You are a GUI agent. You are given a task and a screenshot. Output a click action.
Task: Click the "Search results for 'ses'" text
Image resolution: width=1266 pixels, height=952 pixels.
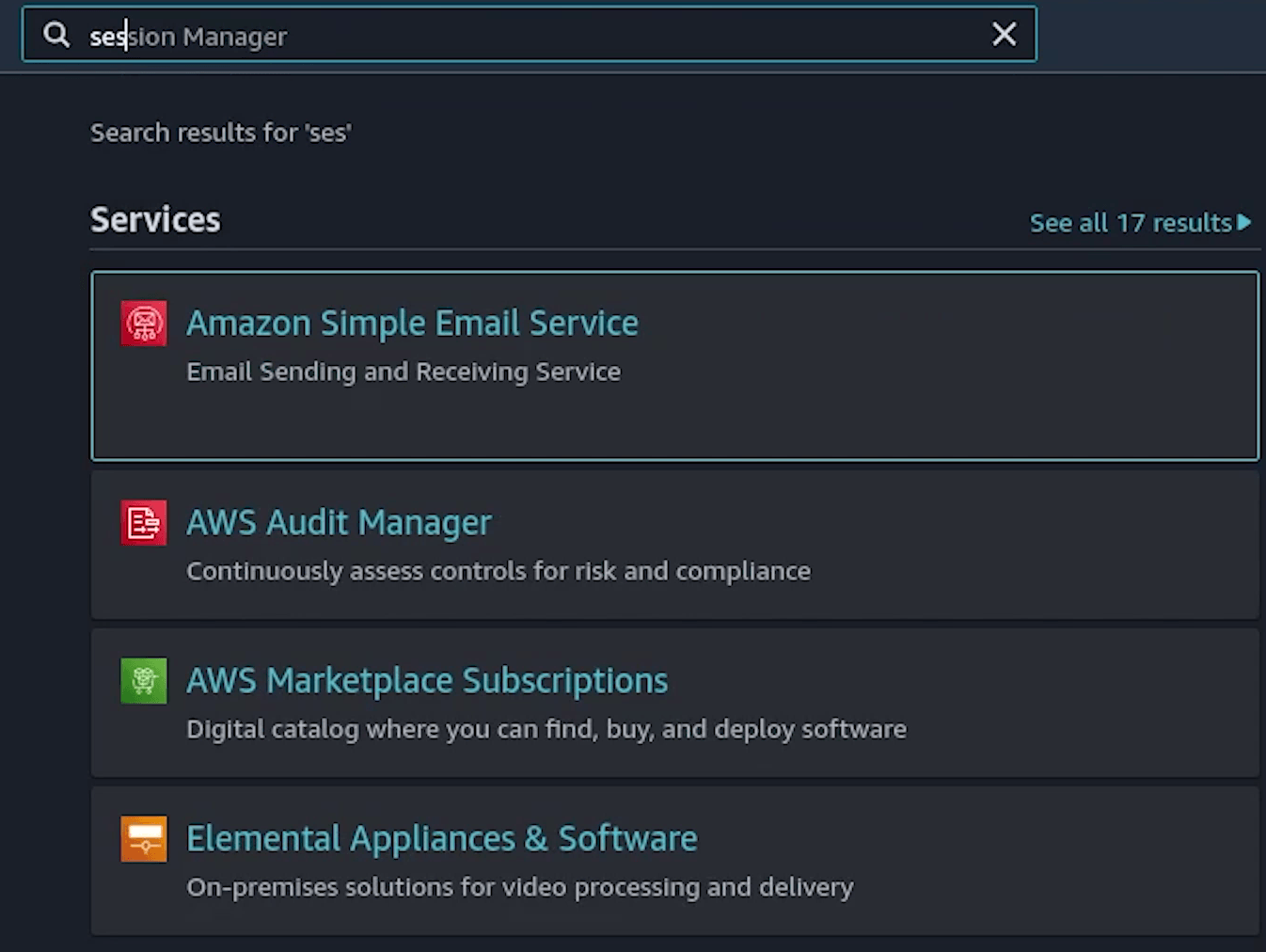pyautogui.click(x=220, y=133)
